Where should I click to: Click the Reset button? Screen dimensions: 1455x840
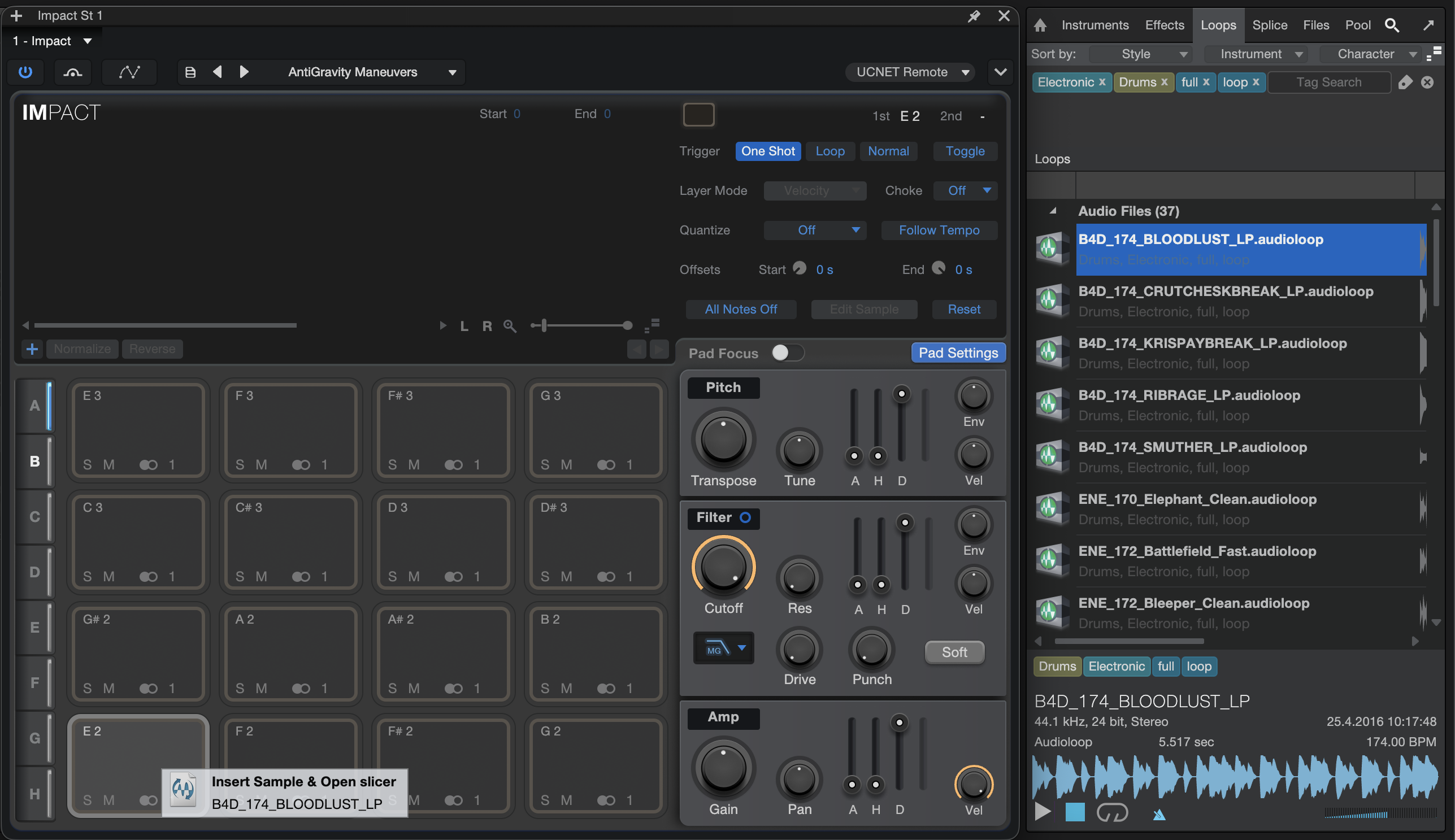coord(964,309)
